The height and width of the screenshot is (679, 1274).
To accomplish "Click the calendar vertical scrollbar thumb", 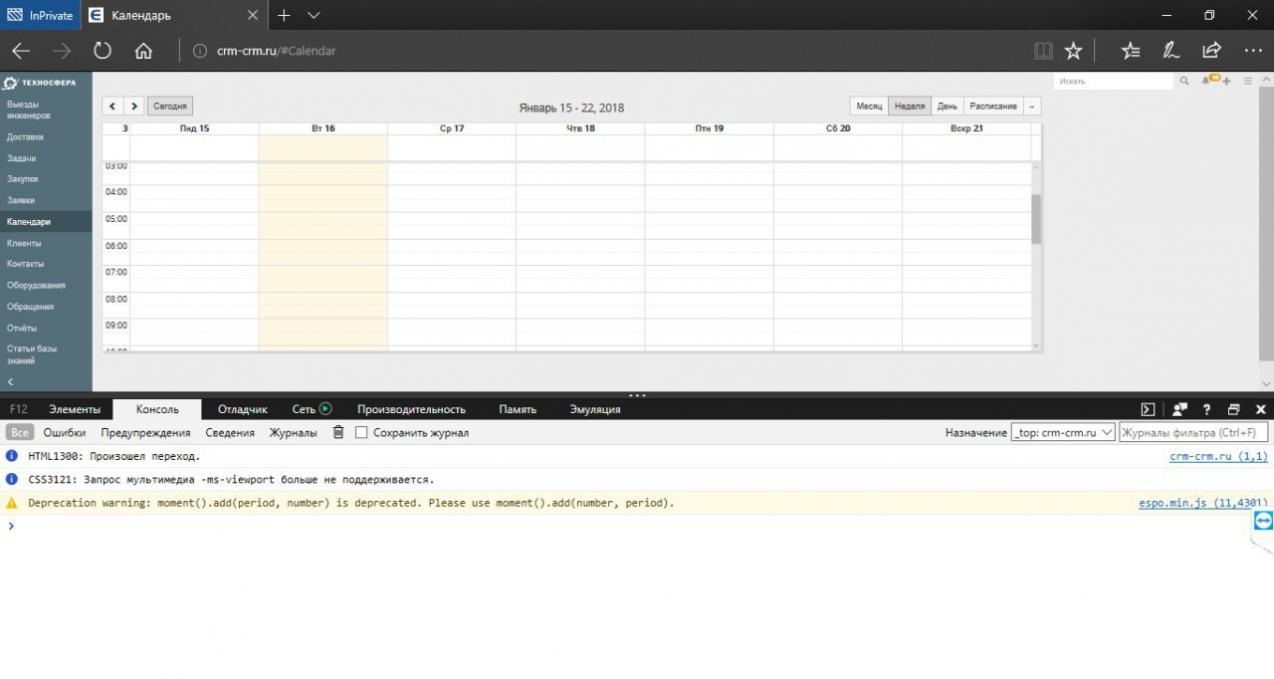I will click(x=1036, y=219).
